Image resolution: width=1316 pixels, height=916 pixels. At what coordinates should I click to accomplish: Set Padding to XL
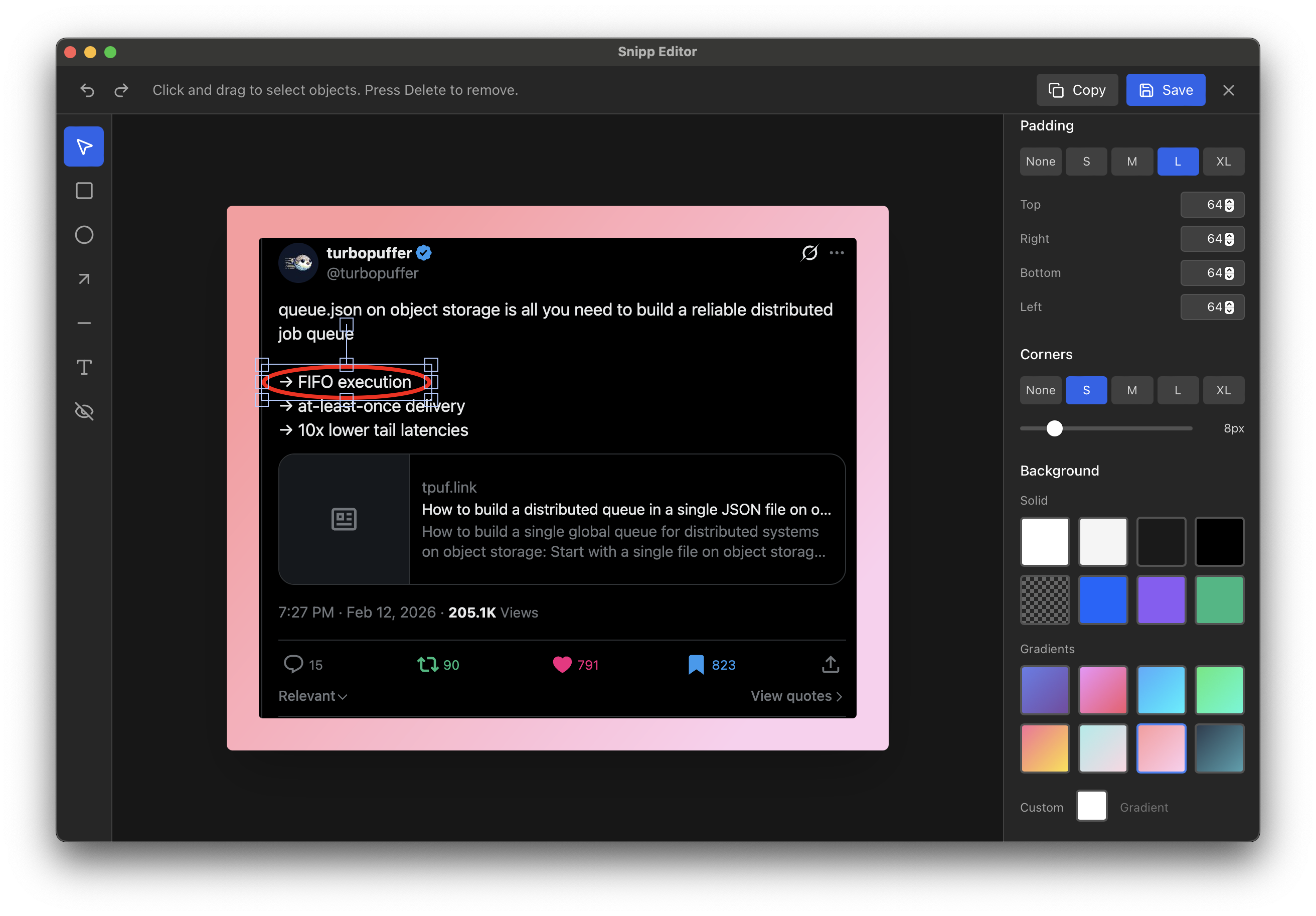[x=1223, y=161]
